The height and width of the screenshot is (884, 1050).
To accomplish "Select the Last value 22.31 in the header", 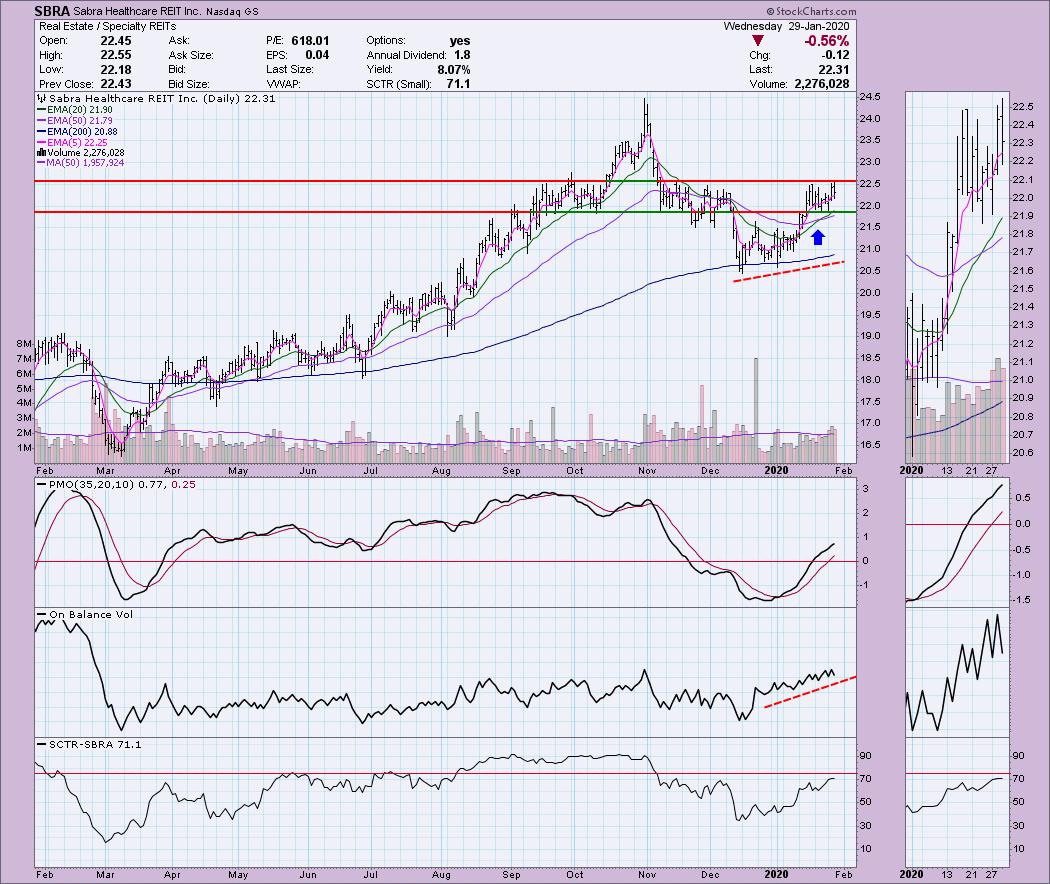I will [x=834, y=70].
